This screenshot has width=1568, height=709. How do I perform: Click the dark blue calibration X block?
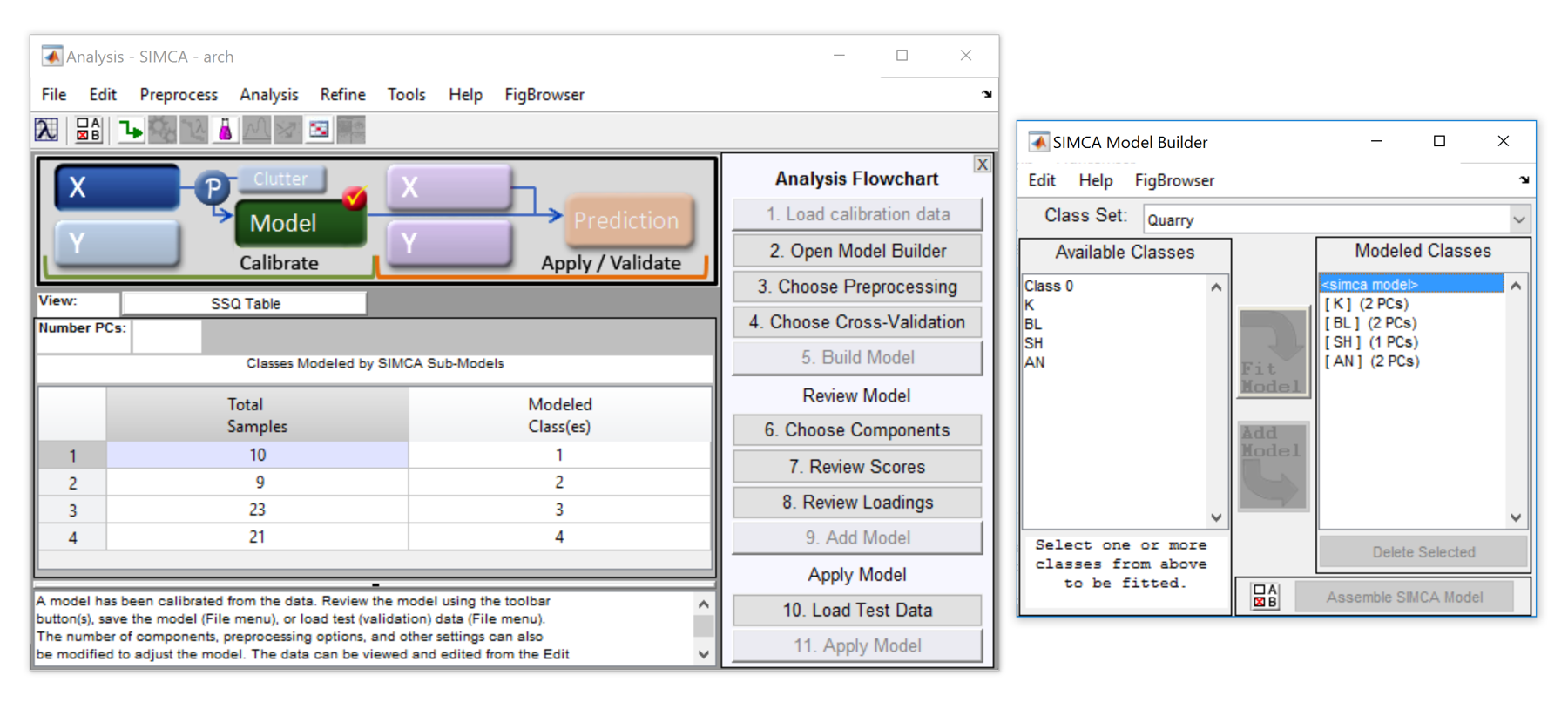[x=117, y=187]
